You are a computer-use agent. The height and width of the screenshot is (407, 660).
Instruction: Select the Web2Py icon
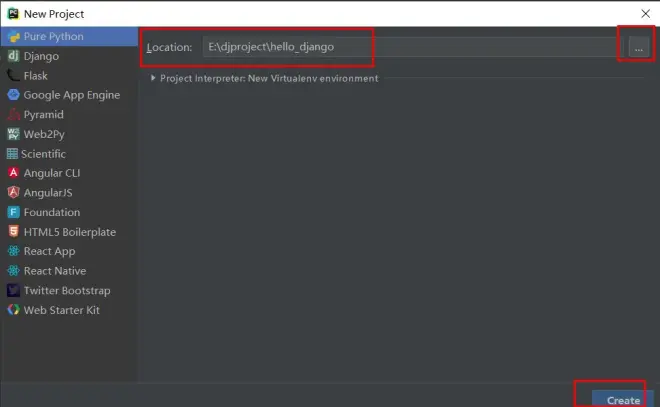coord(13,134)
